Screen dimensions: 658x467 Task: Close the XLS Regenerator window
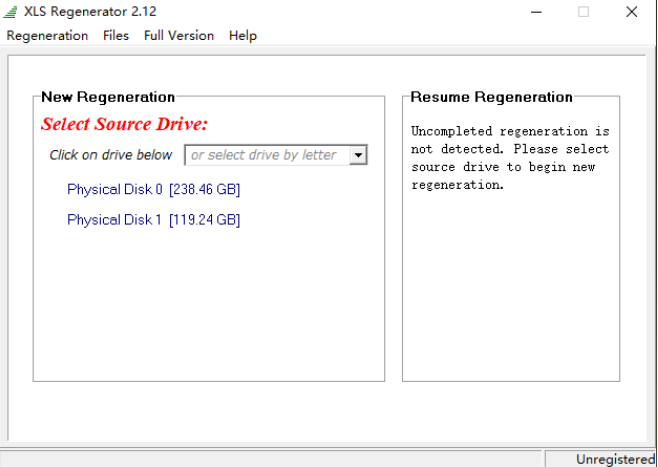pos(632,12)
